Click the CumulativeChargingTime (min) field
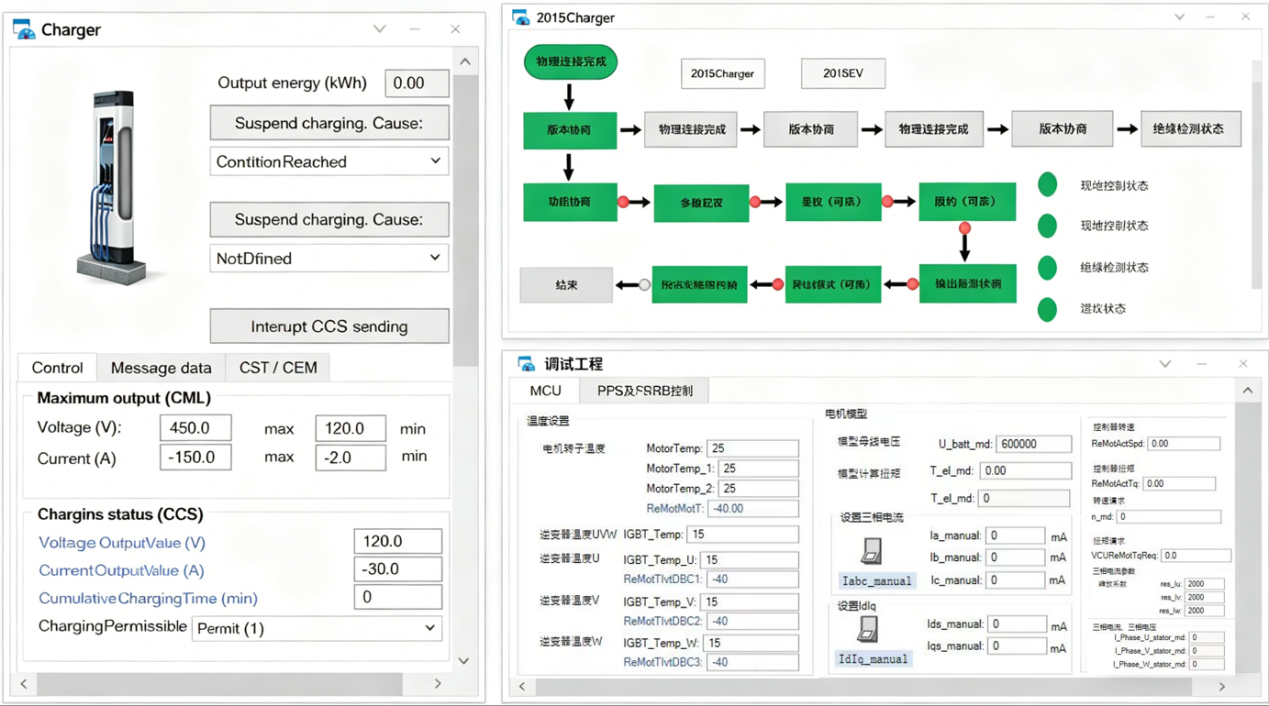This screenshot has height=706, width=1269. tap(398, 597)
